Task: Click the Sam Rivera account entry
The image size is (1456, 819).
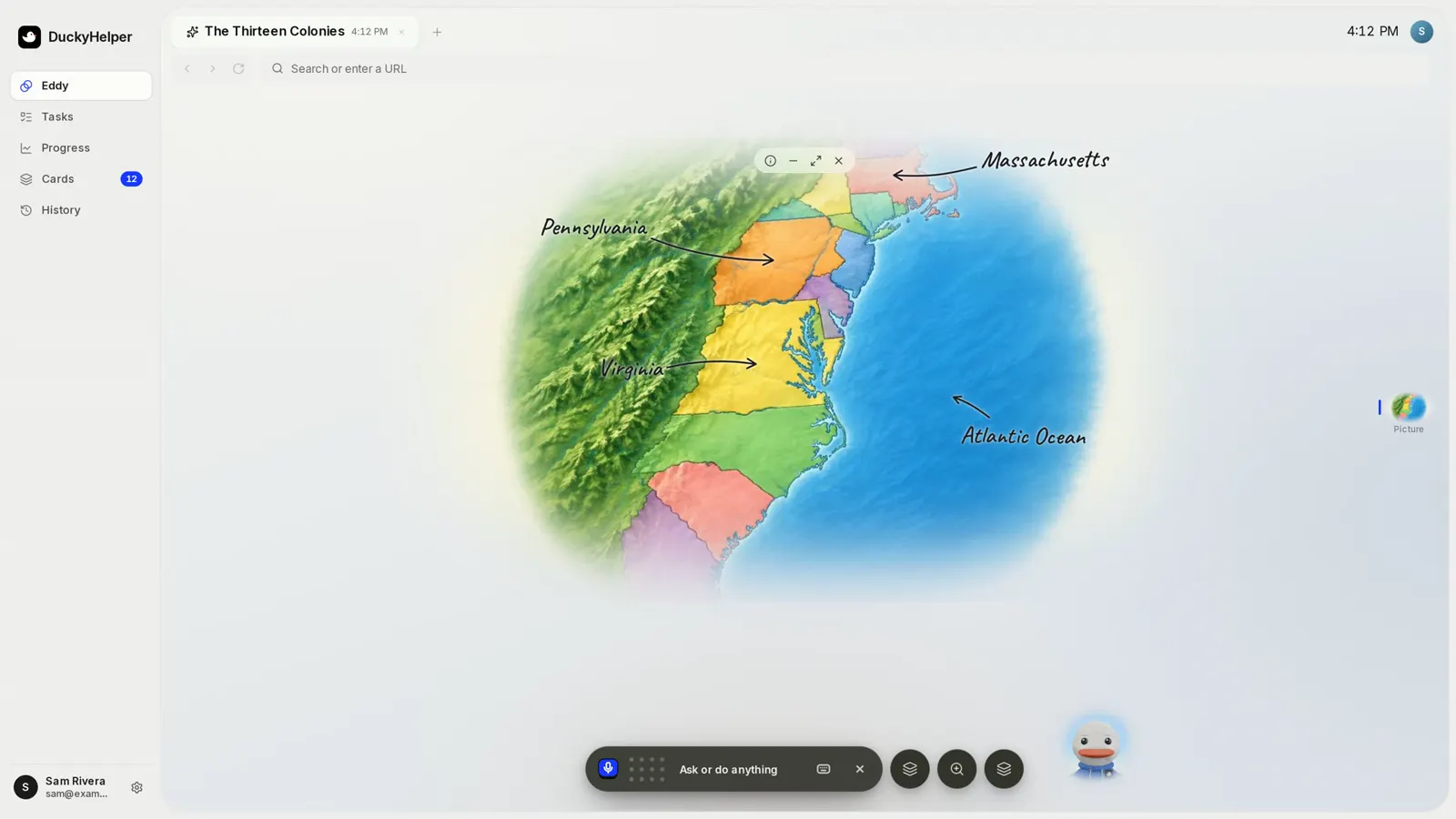Action: tap(64, 787)
